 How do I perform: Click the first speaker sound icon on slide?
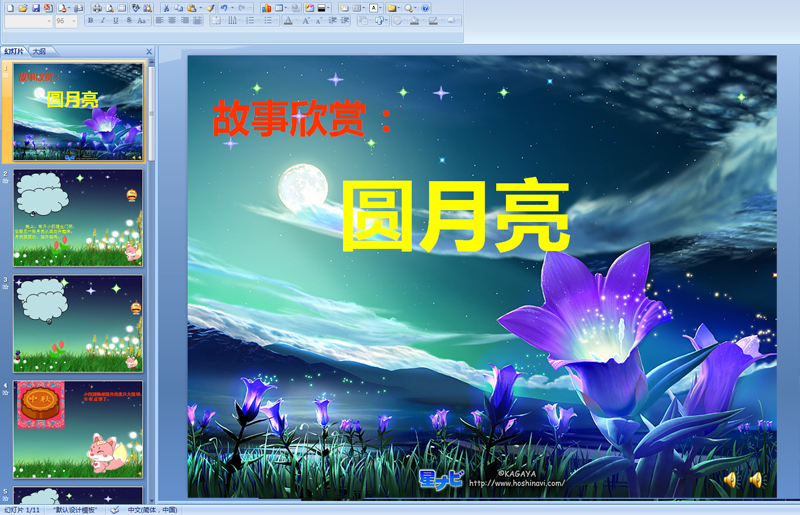[731, 480]
